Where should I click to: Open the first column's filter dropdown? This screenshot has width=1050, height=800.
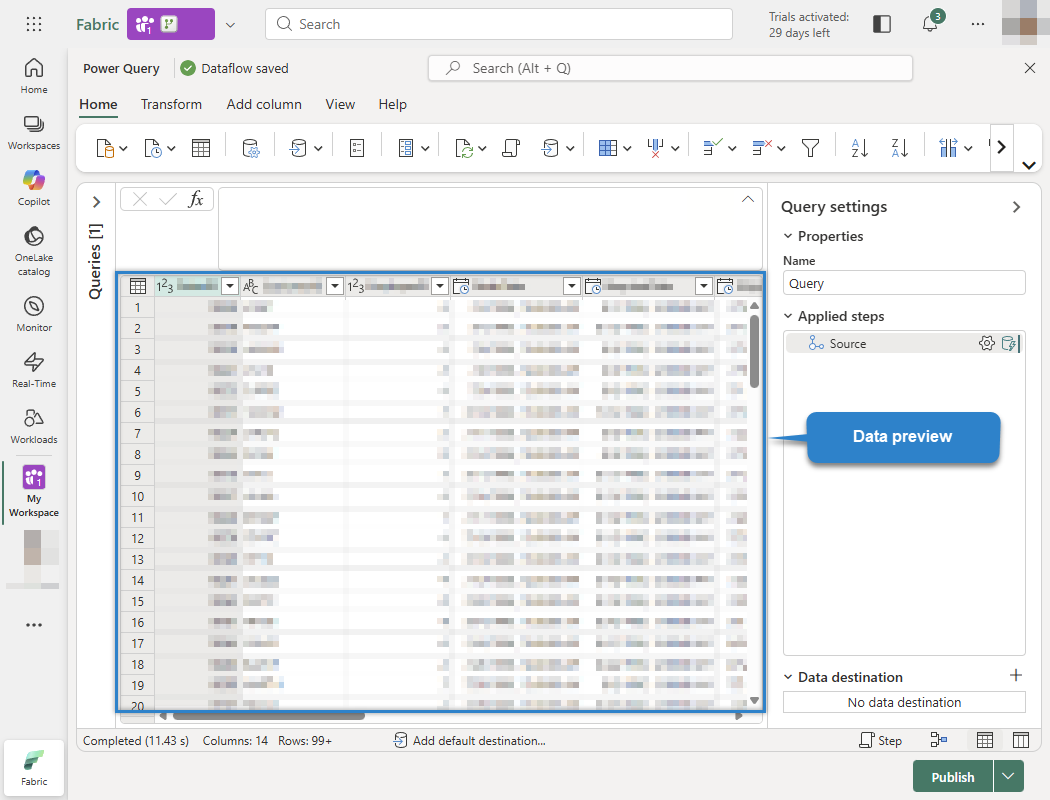tap(230, 285)
